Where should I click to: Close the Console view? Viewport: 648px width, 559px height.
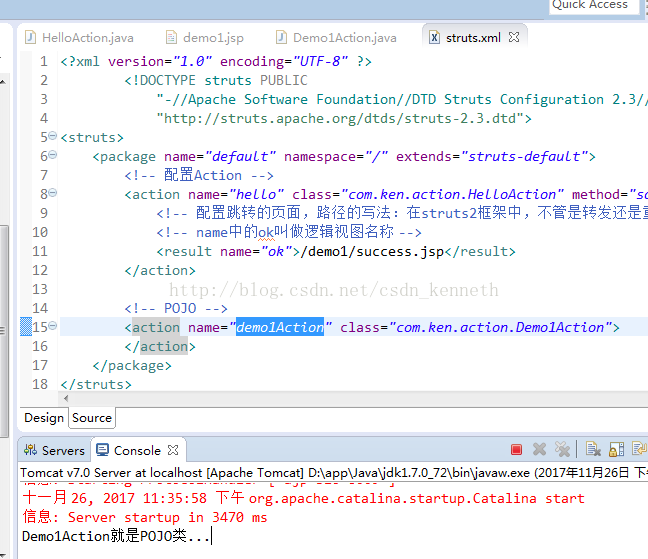[x=173, y=450]
